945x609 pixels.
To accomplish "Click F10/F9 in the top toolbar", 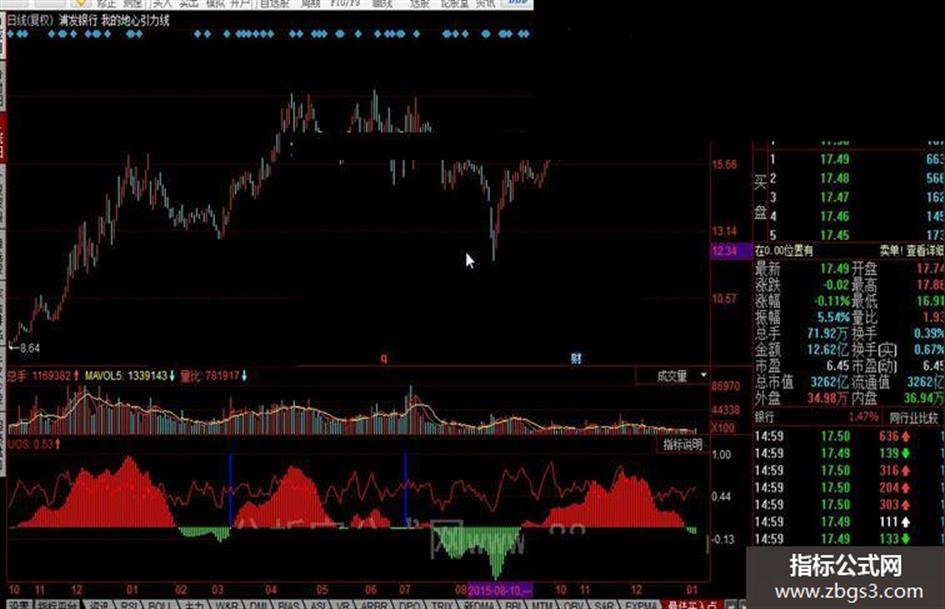I will (x=345, y=4).
